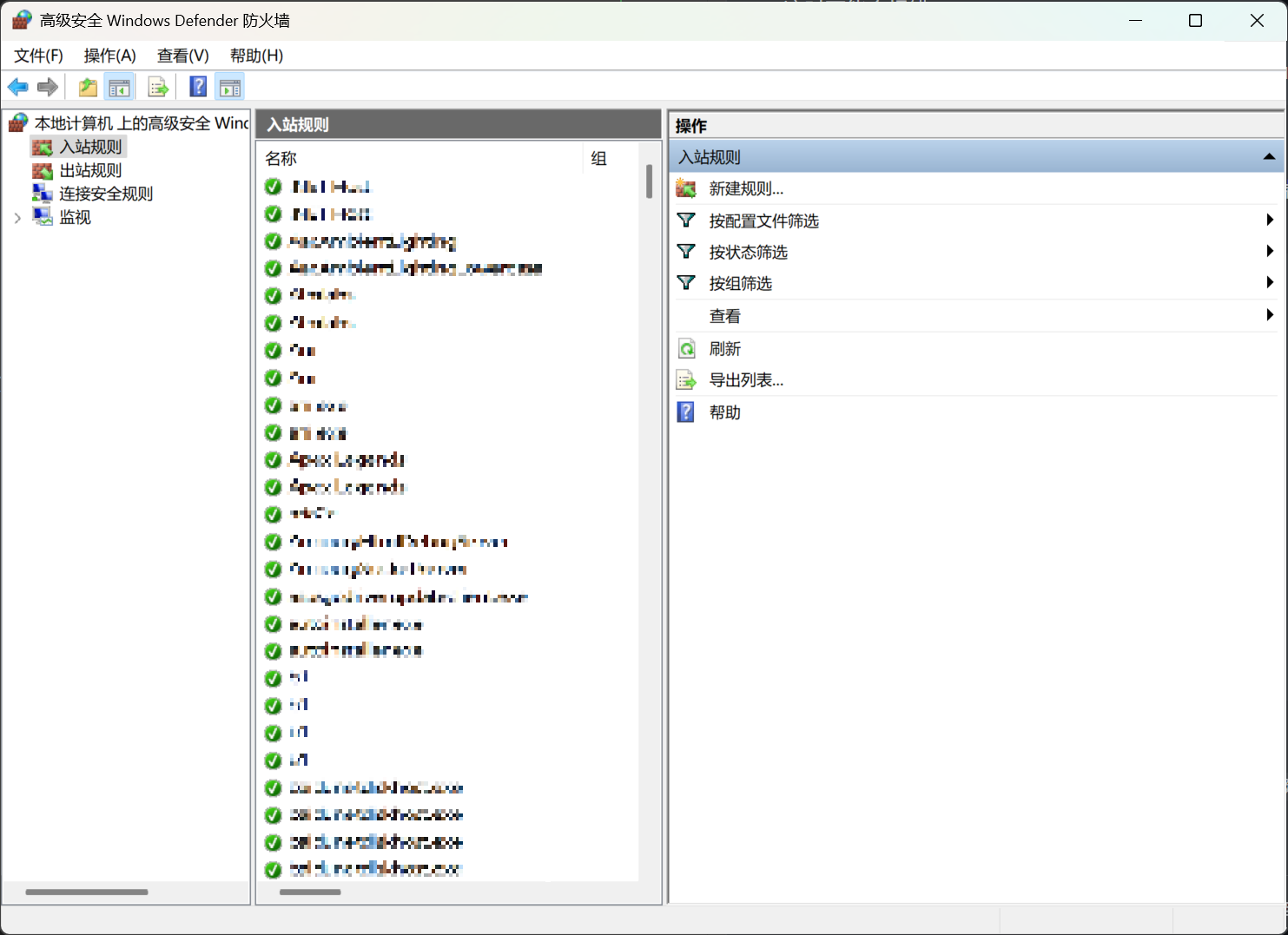Viewport: 1288px width, 935px height.
Task: Click the export list toolbar icon
Action: [157, 87]
